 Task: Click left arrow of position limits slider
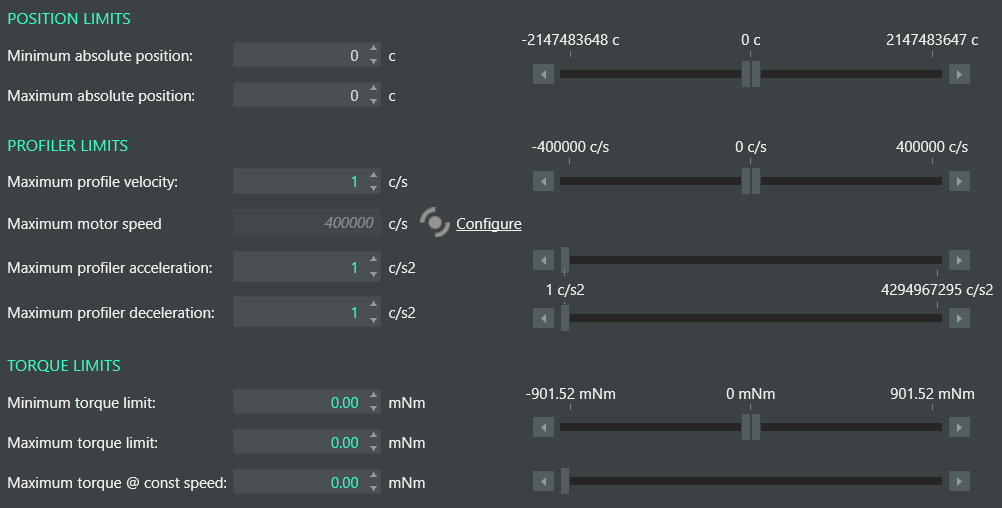point(543,74)
